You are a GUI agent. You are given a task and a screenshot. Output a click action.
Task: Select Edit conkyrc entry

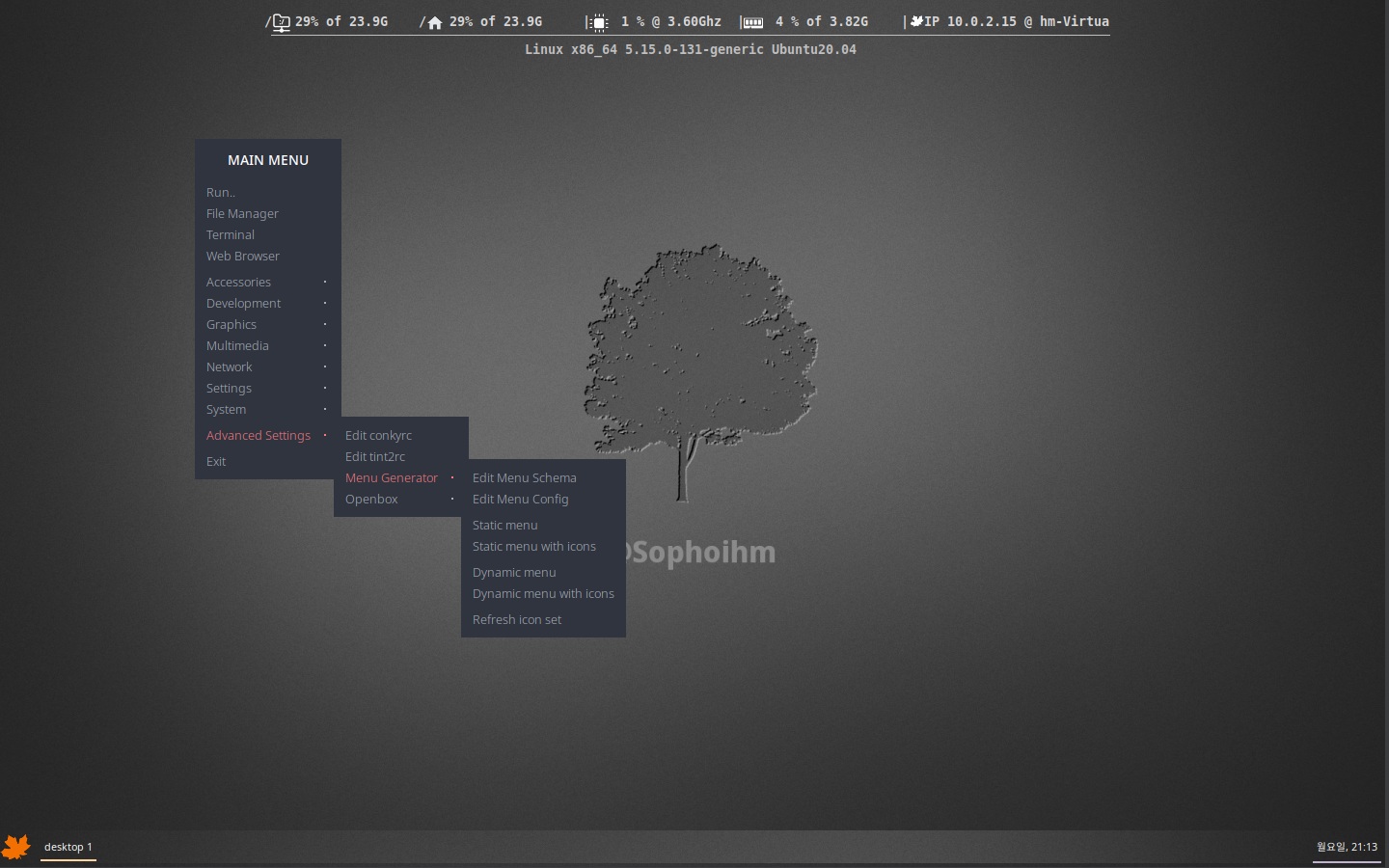pyautogui.click(x=379, y=435)
